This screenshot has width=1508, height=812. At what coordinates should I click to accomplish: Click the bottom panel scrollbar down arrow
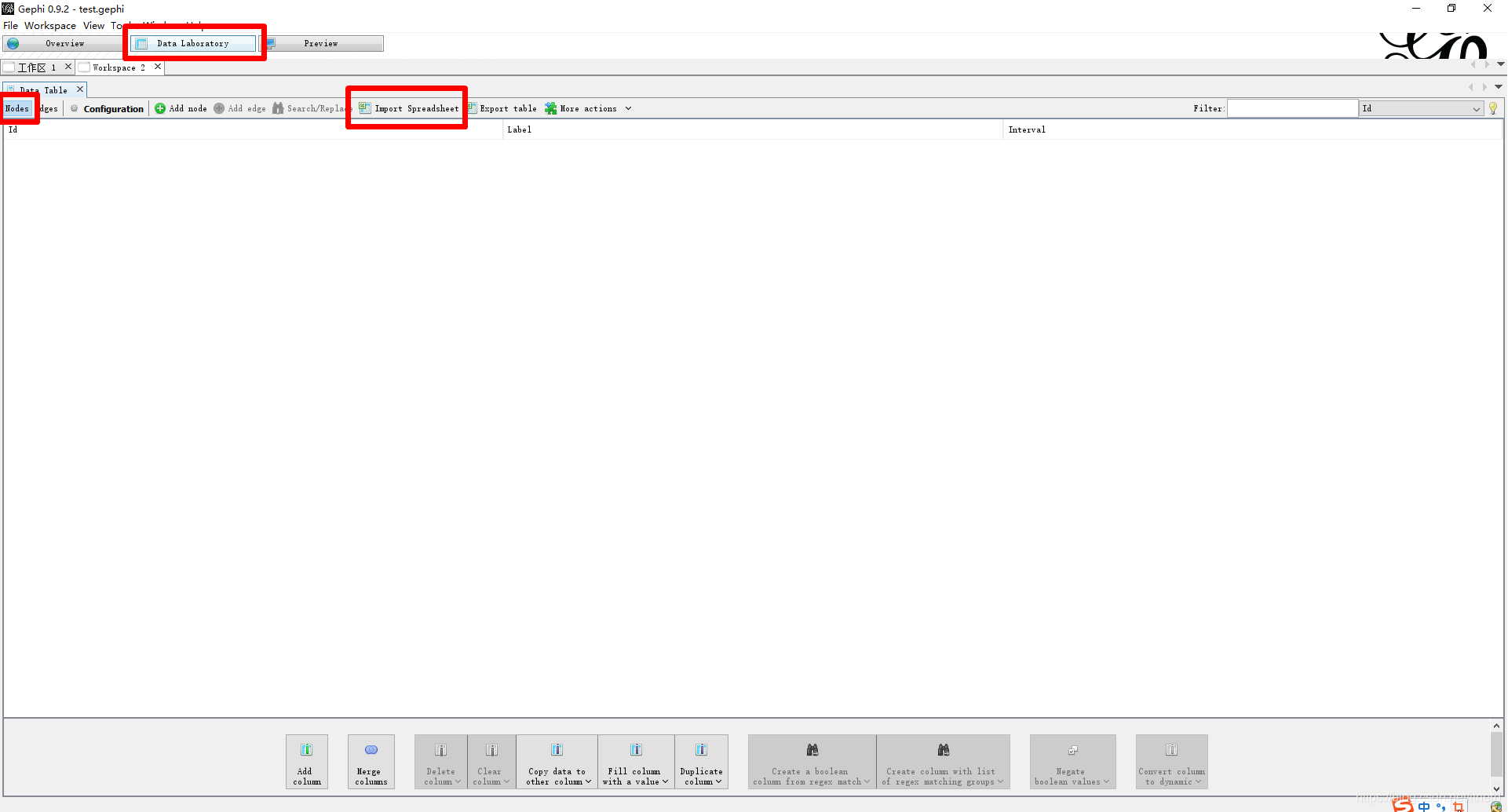coord(1496,789)
